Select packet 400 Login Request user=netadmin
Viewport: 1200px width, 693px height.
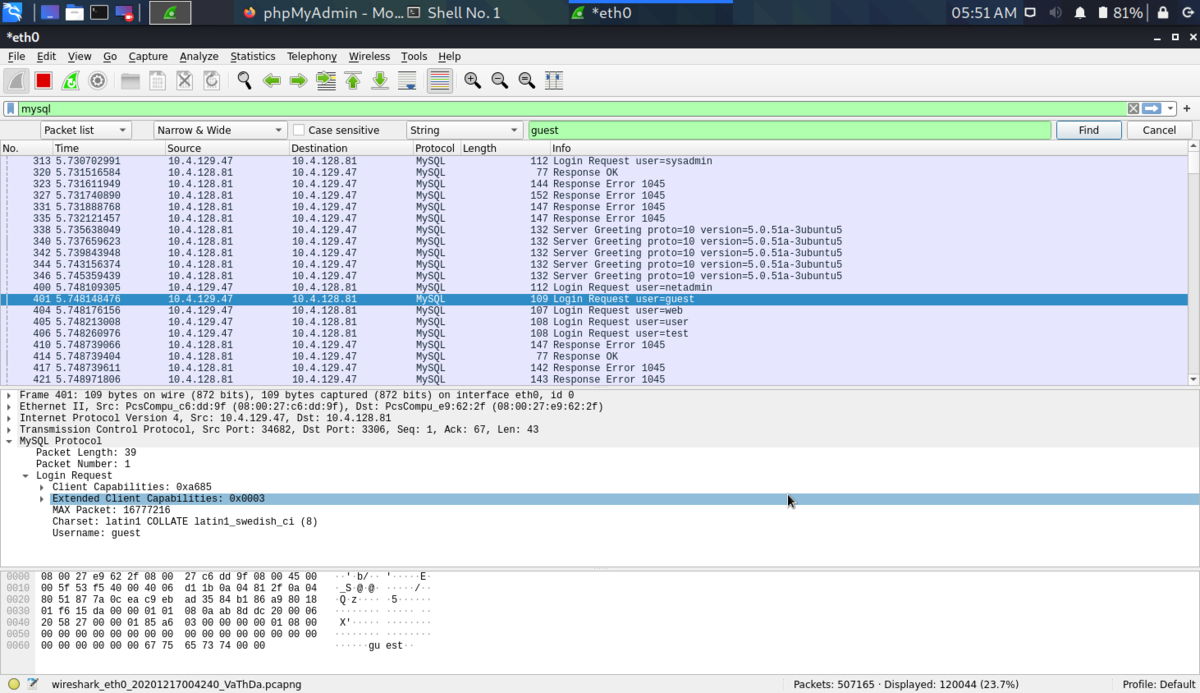tap(594, 287)
